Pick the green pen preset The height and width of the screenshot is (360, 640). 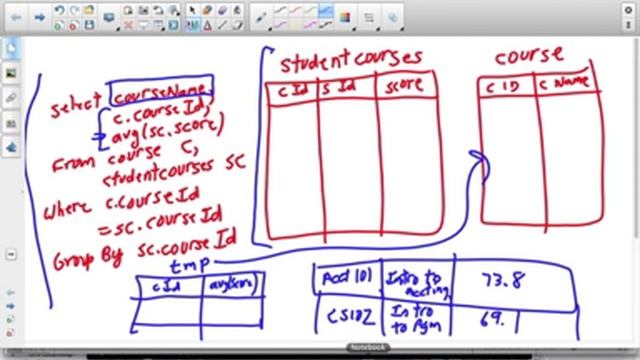click(310, 11)
